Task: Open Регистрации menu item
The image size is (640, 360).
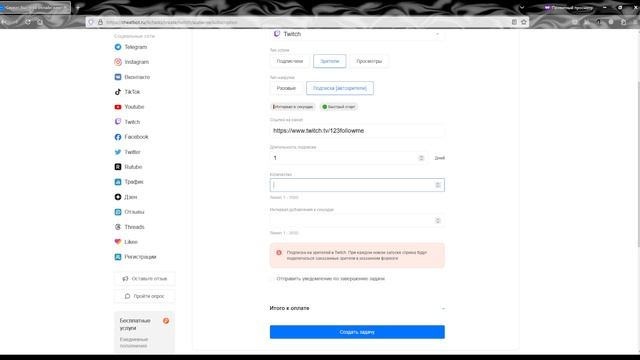Action: click(x=140, y=257)
